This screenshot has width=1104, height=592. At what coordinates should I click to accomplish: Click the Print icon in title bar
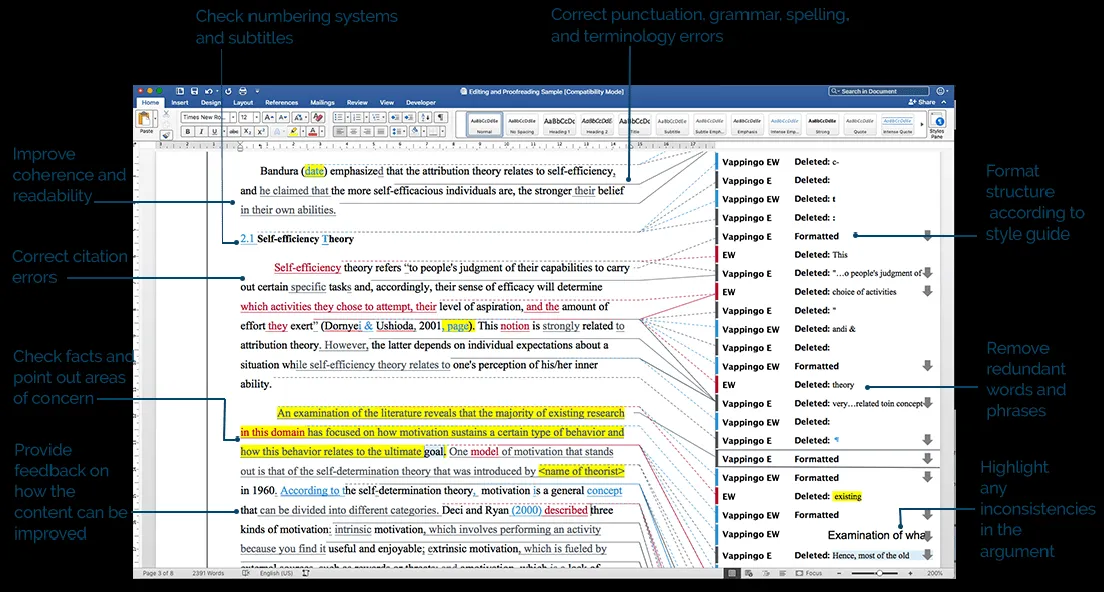(x=243, y=92)
